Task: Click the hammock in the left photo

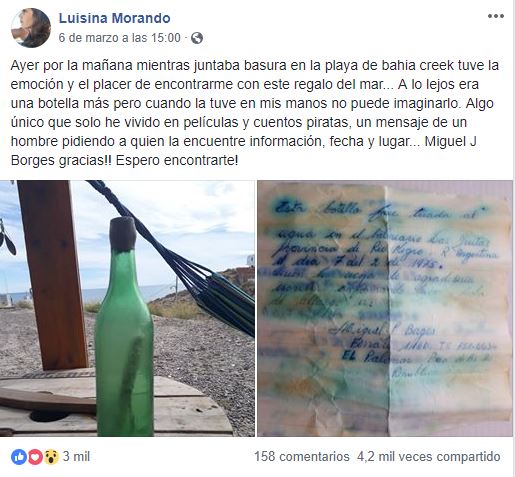Action: [187, 260]
